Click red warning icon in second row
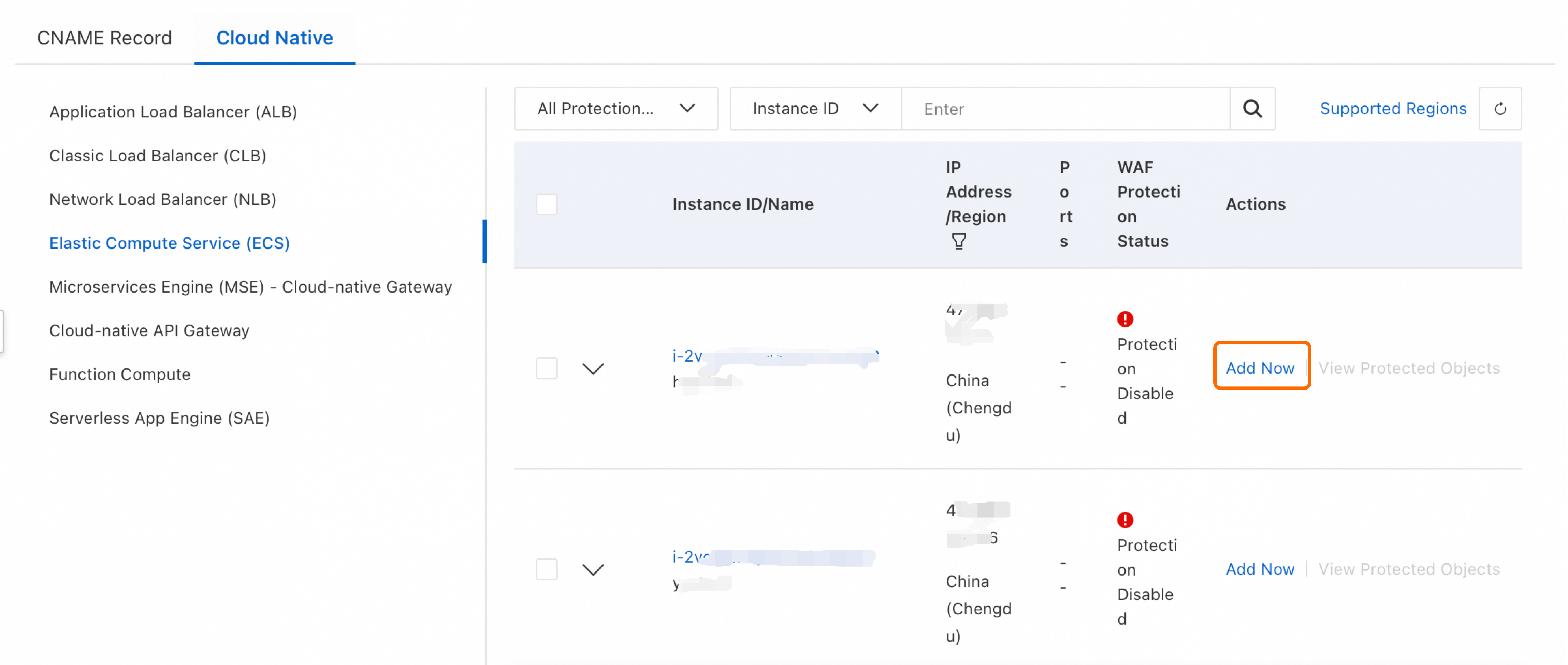Image resolution: width=1568 pixels, height=665 pixels. (1125, 520)
